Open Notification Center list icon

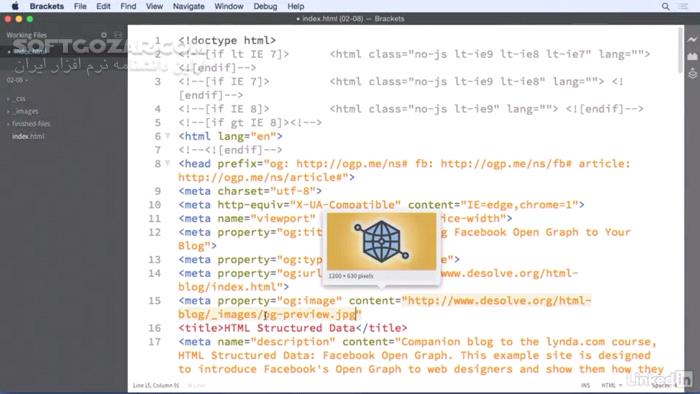[683, 6]
